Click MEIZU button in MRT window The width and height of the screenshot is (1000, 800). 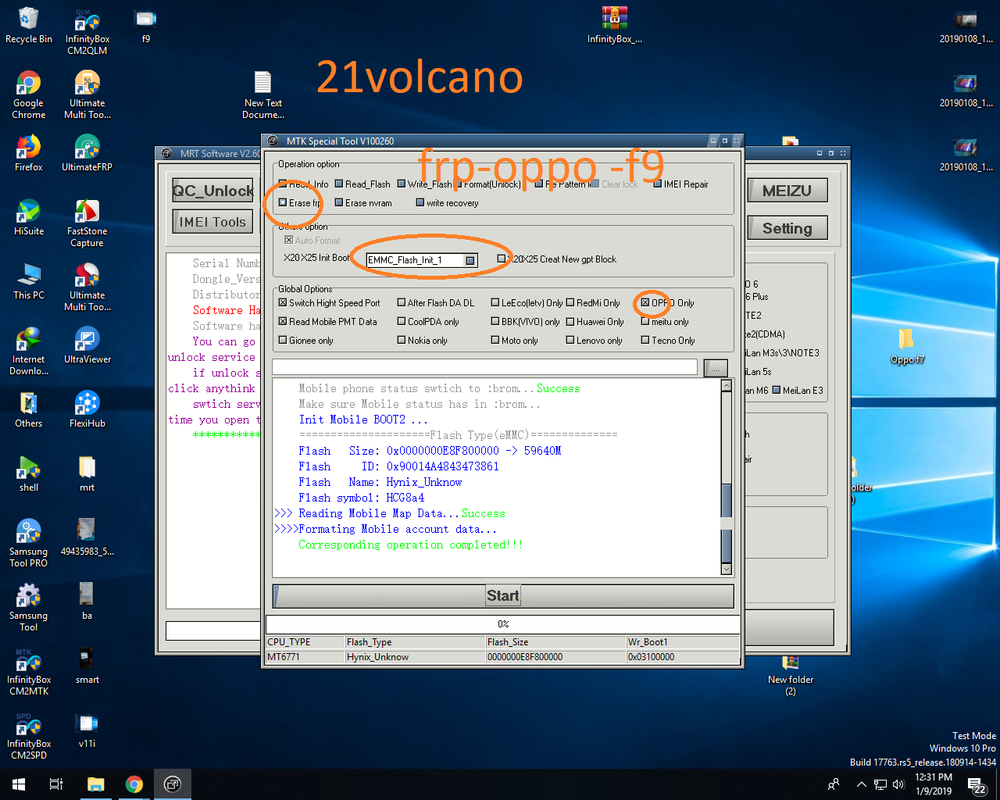[x=786, y=190]
